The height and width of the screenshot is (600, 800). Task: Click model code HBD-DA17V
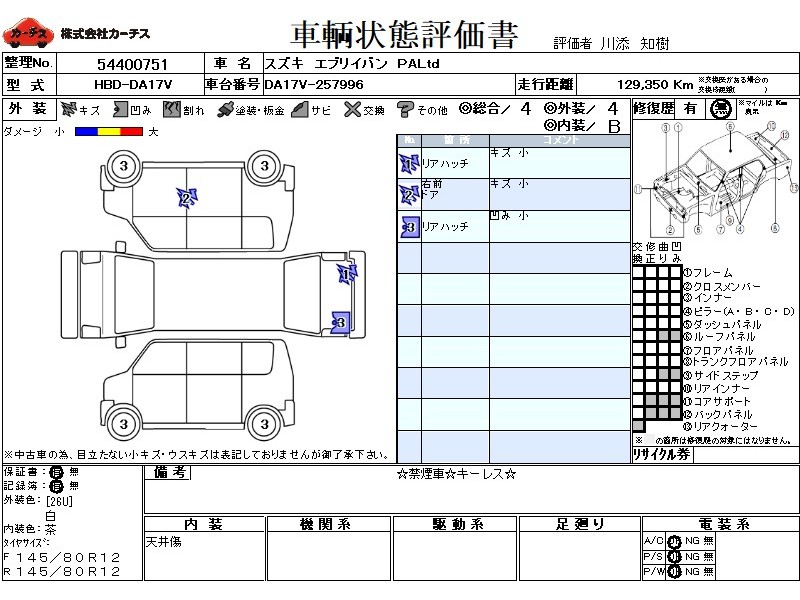[133, 85]
